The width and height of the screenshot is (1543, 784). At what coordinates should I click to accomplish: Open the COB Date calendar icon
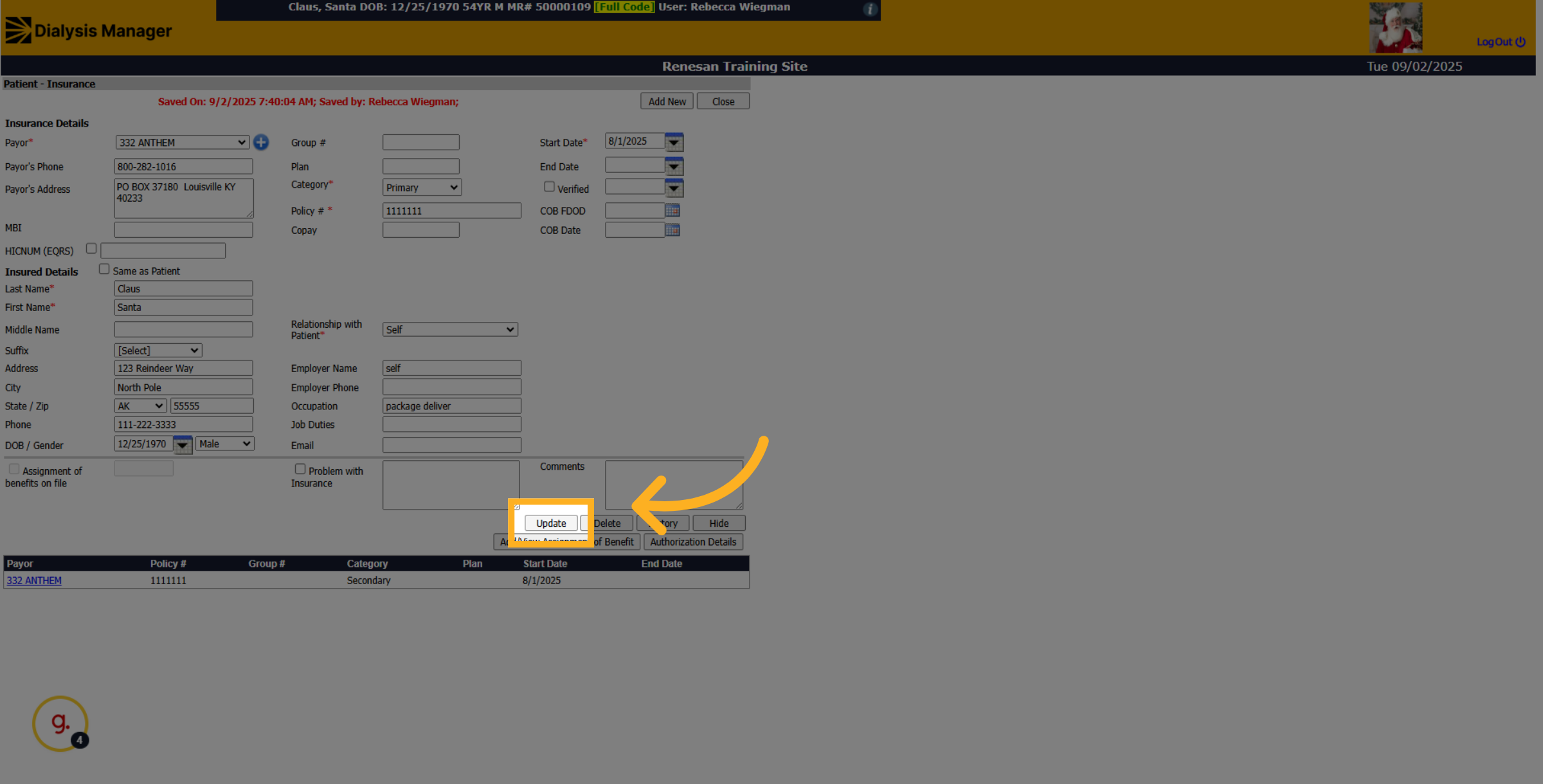click(672, 229)
